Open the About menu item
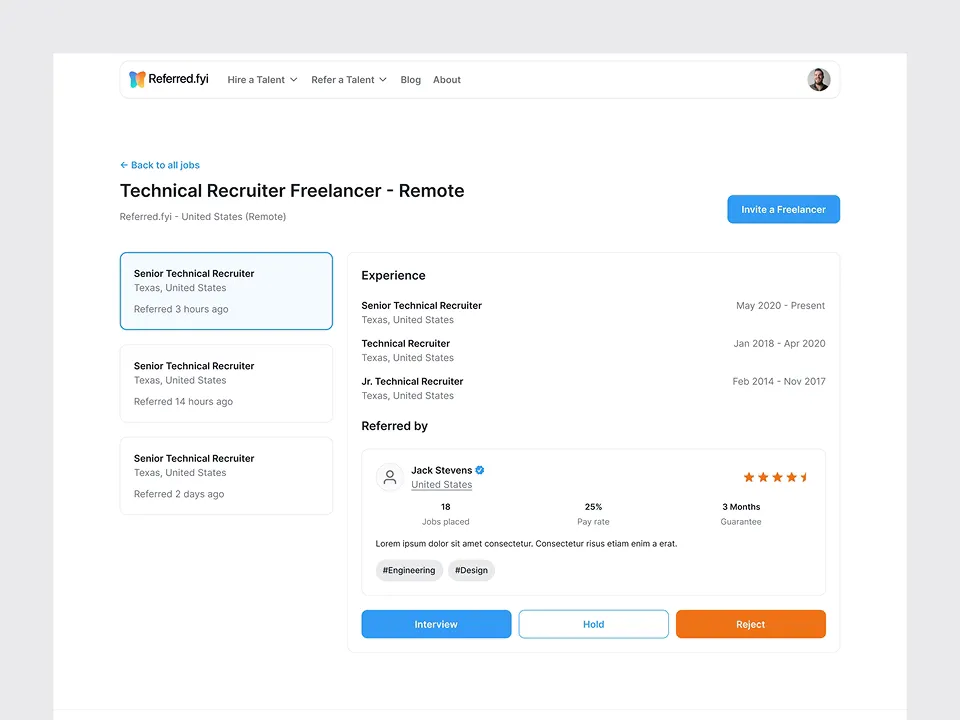 tap(446, 80)
